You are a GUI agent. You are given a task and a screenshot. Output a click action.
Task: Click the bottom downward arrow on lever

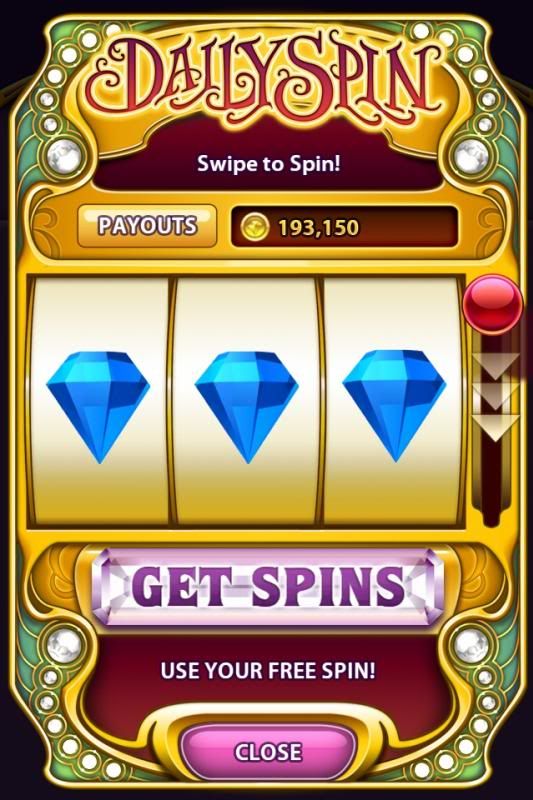(x=495, y=428)
